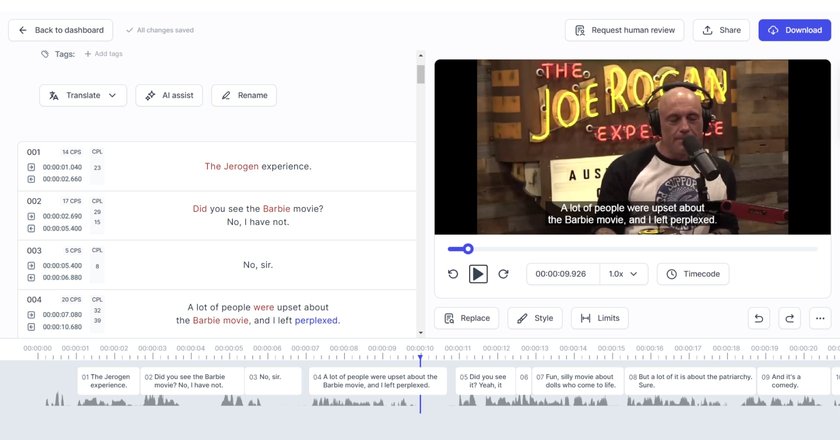Expand the Translate dropdown
Image resolution: width=840 pixels, height=440 pixels.
[83, 95]
